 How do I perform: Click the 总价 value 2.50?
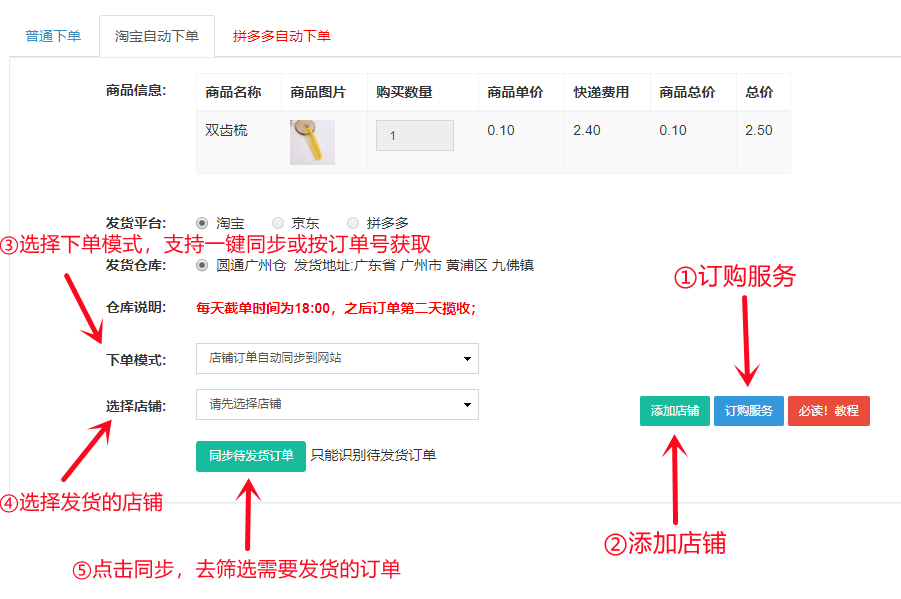(759, 130)
